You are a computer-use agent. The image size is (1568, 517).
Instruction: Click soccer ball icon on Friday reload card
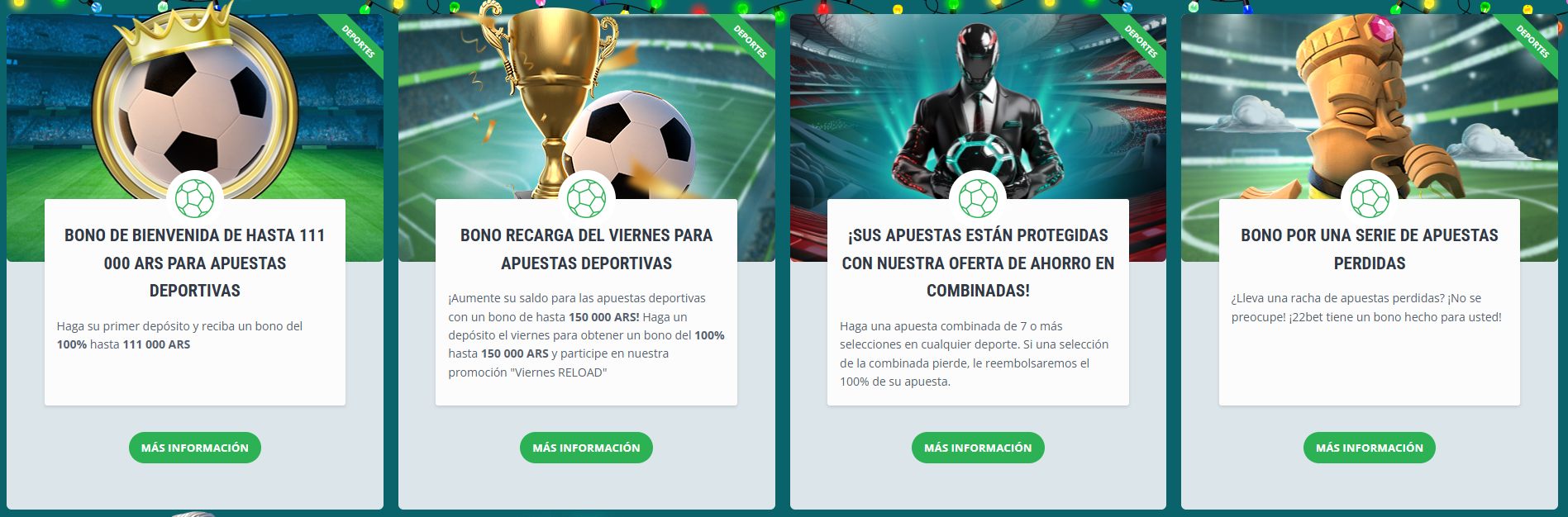click(586, 199)
